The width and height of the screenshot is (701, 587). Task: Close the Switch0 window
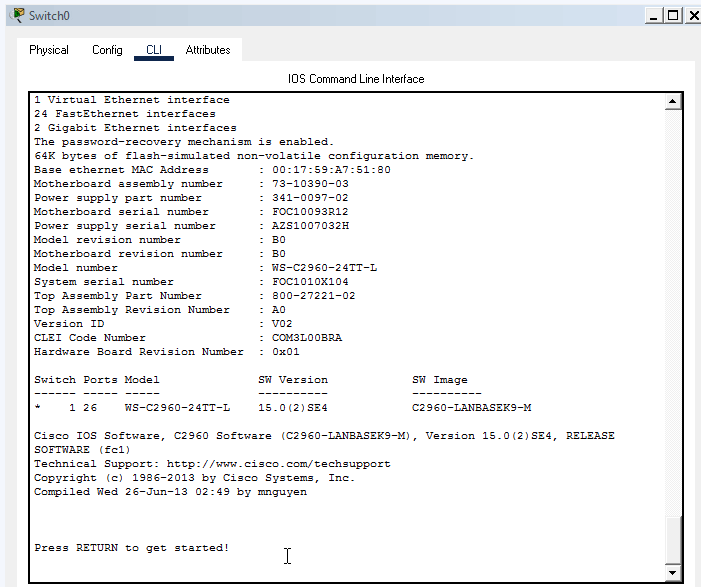pos(690,15)
